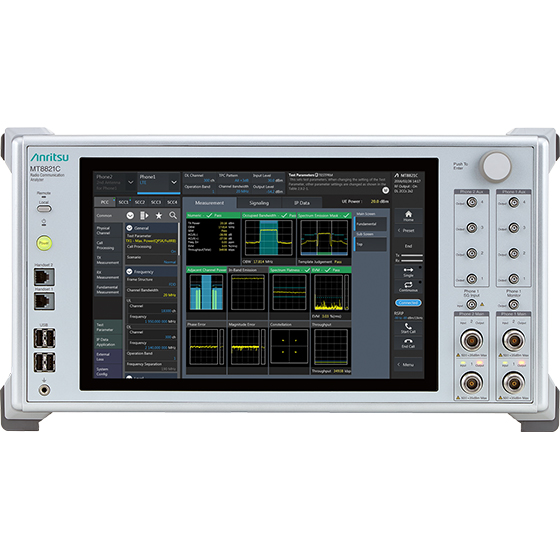This screenshot has width=560, height=560.
Task: Go to the Home screen icon
Action: (408, 216)
